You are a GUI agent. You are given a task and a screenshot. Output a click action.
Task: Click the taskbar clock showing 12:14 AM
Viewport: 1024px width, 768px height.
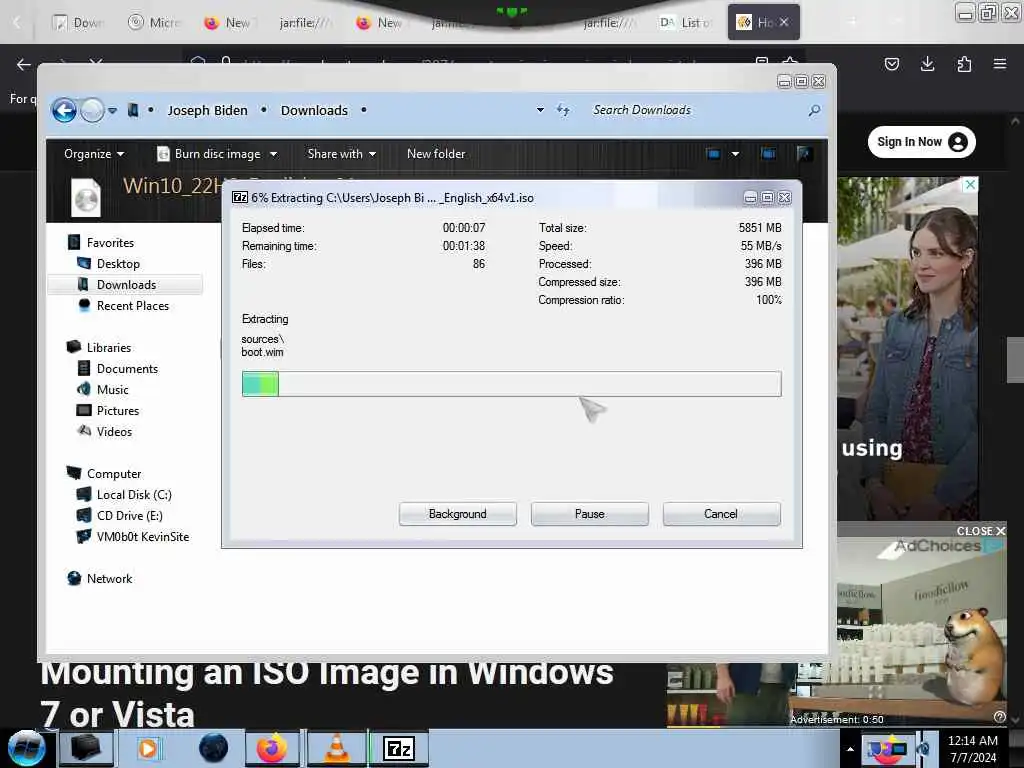(972, 749)
